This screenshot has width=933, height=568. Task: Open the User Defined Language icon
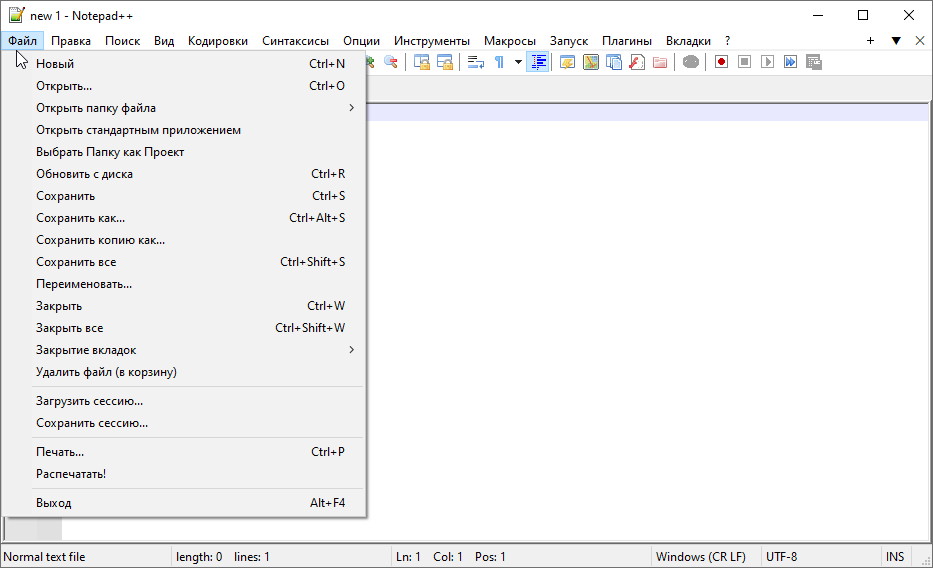pyautogui.click(x=568, y=62)
